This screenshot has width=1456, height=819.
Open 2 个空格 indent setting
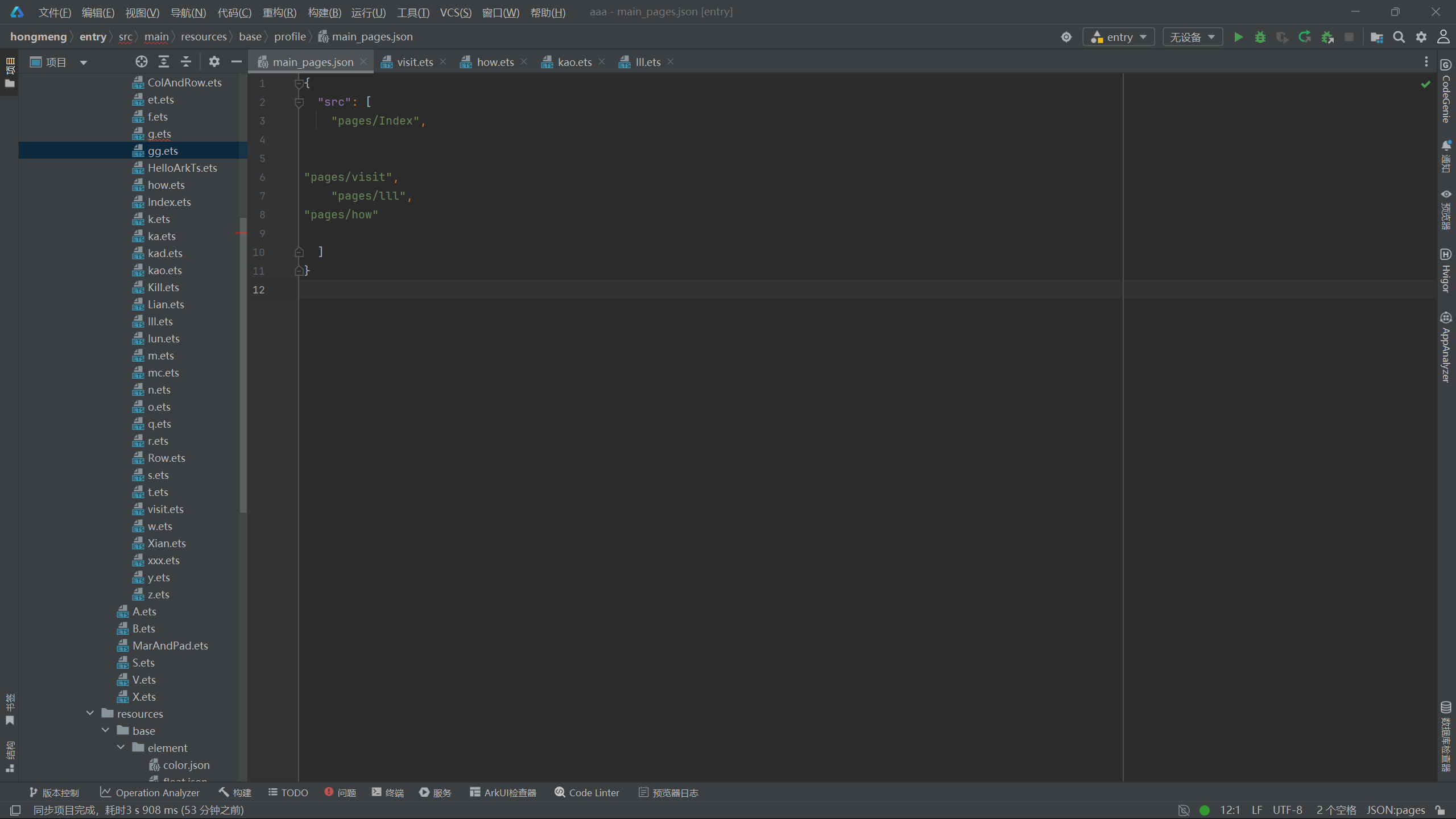pos(1336,810)
